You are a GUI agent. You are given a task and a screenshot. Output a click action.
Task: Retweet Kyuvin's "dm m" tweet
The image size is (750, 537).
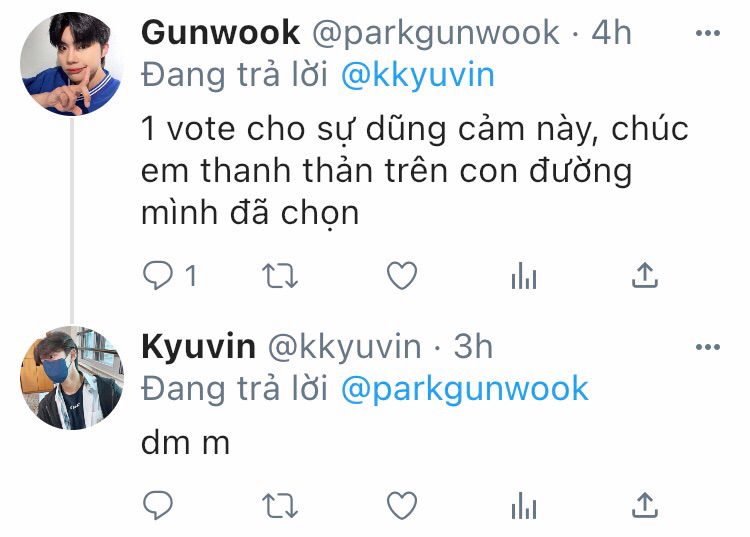click(280, 506)
